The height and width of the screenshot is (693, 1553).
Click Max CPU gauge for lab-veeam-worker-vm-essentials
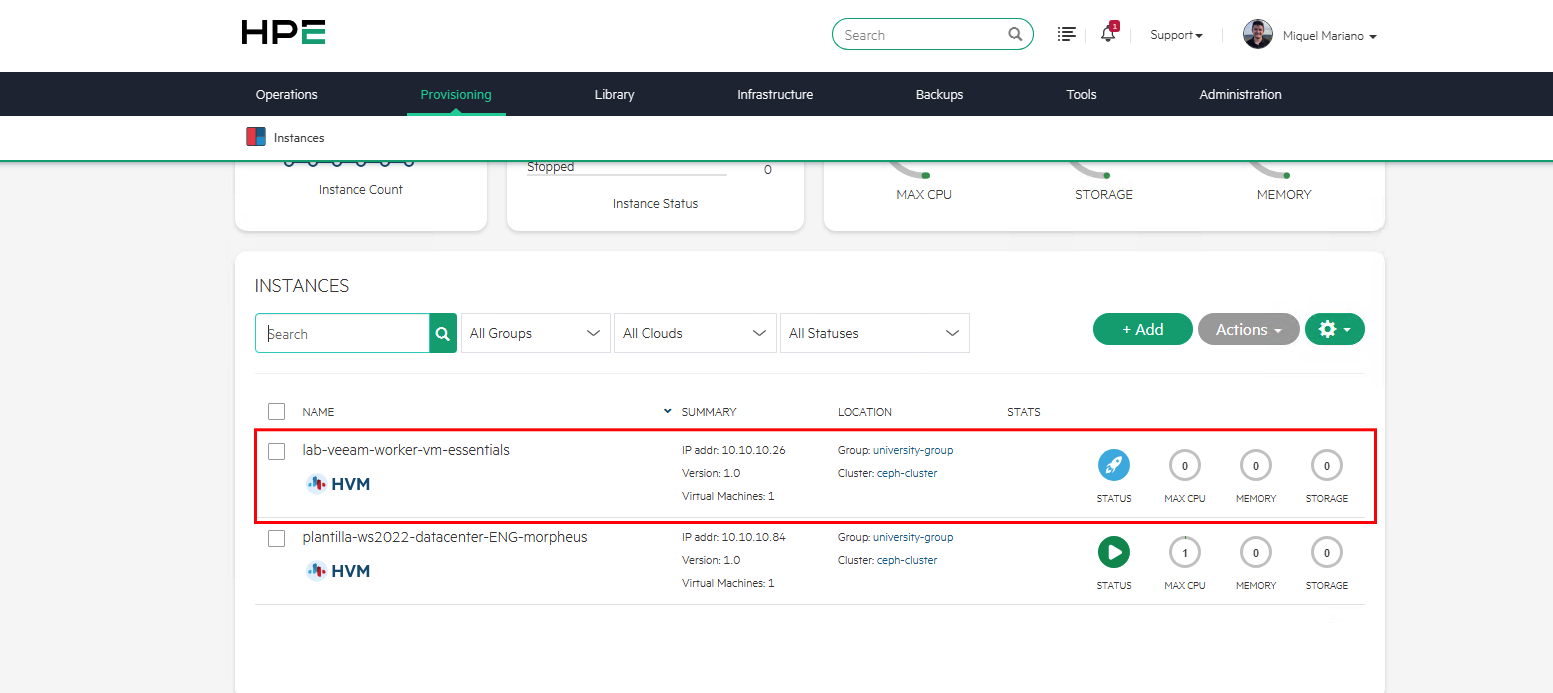coord(1185,465)
